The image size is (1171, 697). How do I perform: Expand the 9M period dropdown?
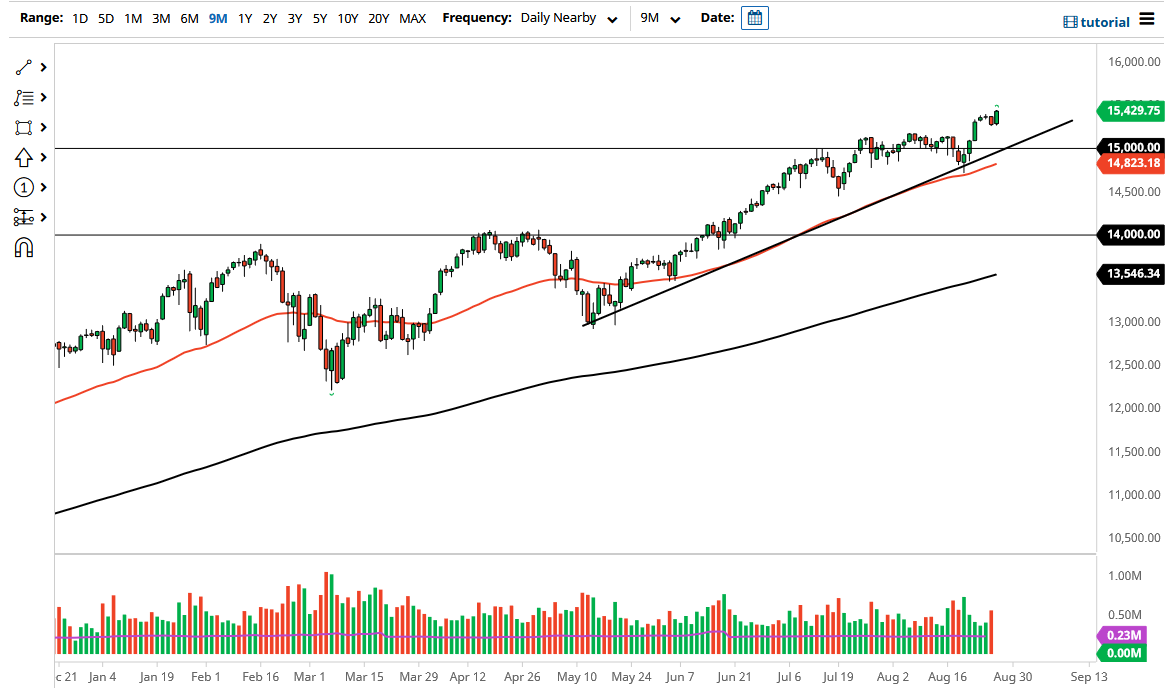point(660,18)
